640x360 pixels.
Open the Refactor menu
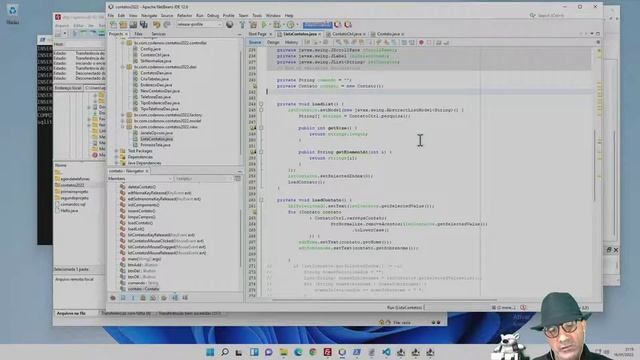point(184,16)
